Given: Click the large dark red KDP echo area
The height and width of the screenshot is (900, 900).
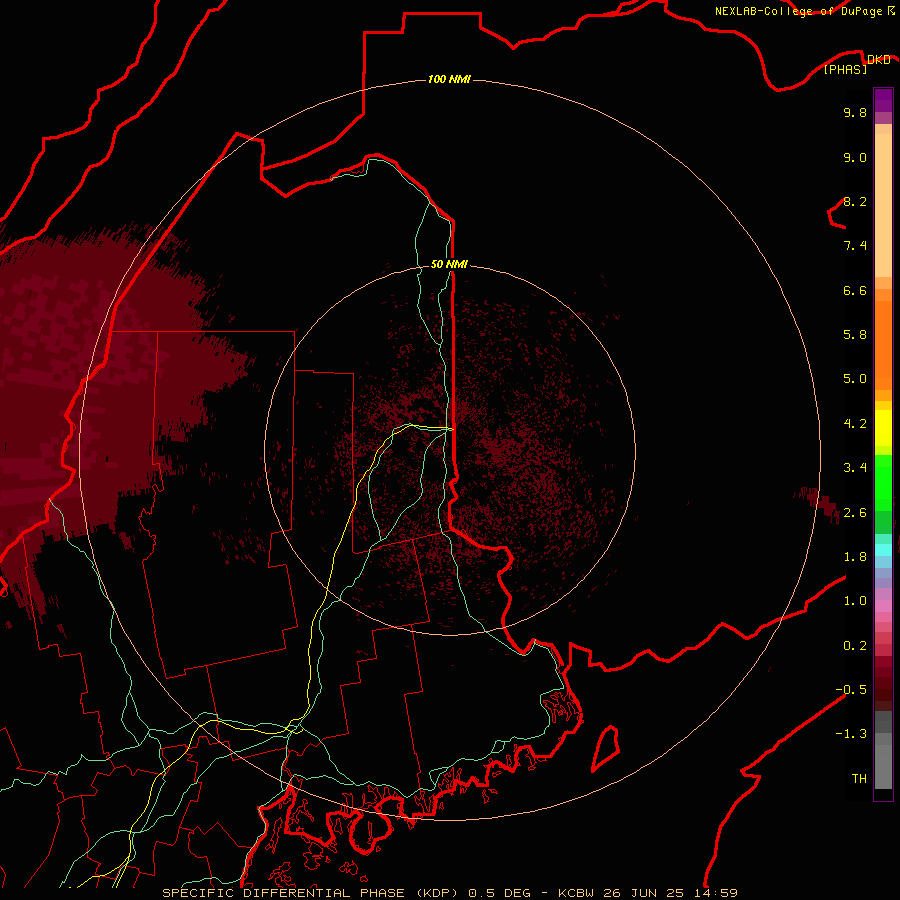Looking at the screenshot, I should [x=86, y=390].
